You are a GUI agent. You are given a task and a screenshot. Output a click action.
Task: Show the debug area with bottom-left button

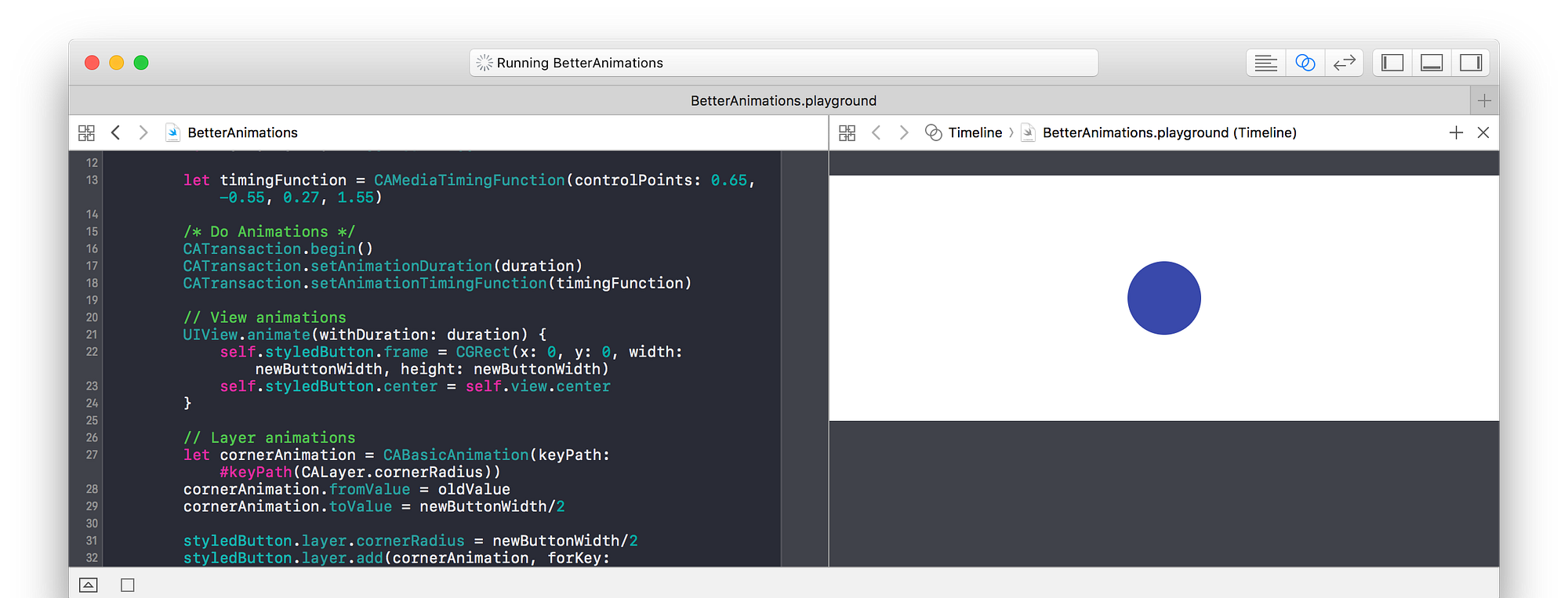[x=89, y=585]
